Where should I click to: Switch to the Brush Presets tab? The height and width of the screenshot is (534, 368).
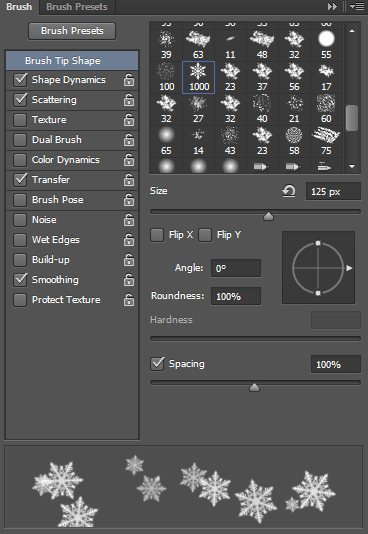(77, 7)
